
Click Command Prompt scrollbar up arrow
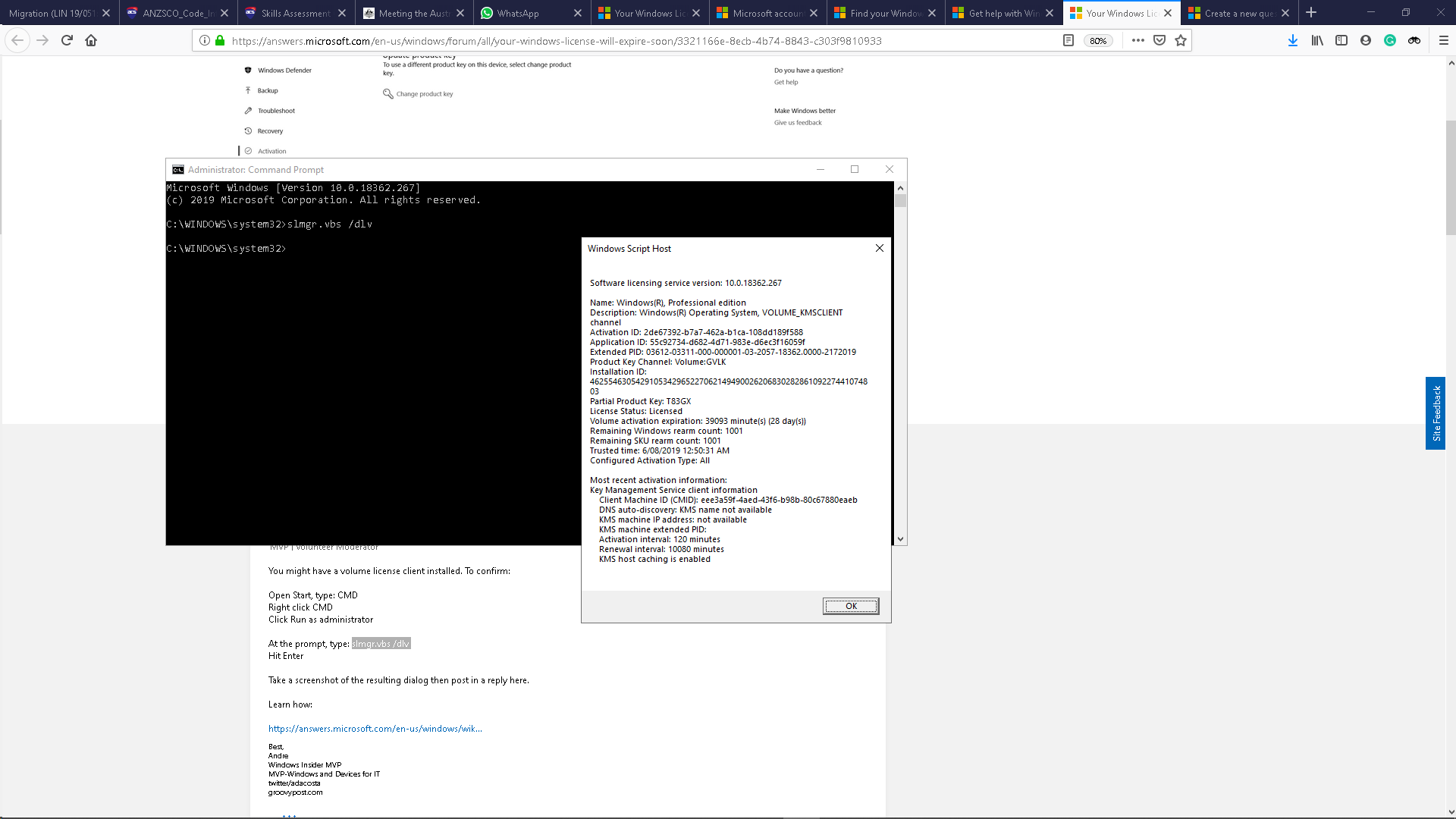[900, 187]
